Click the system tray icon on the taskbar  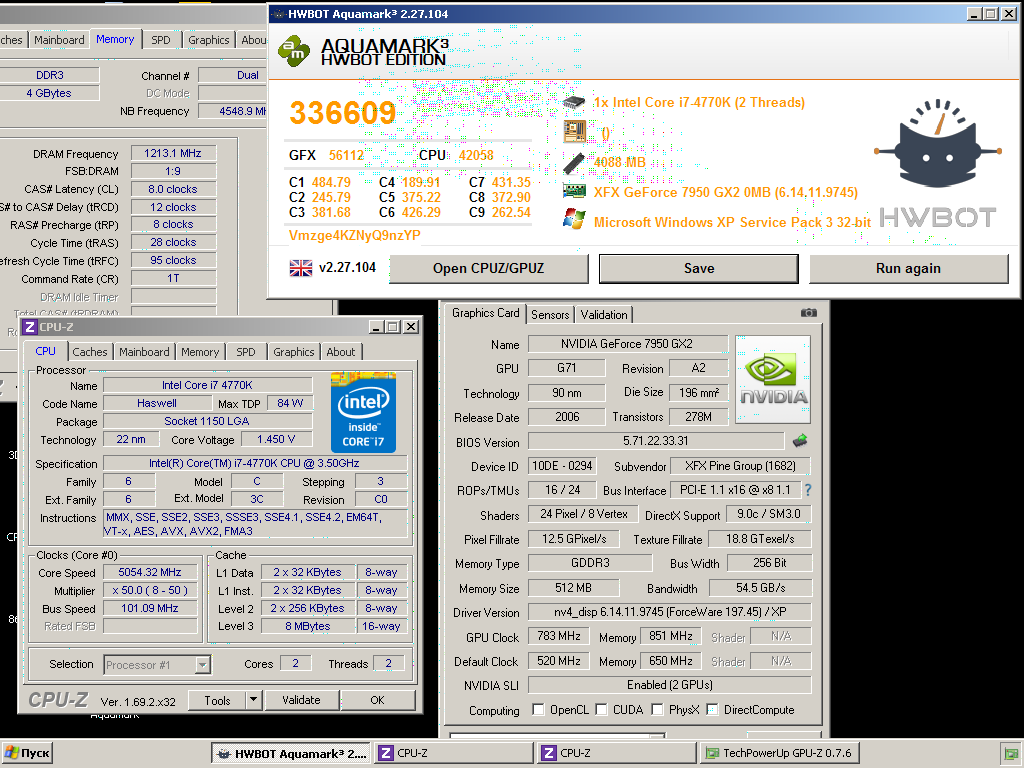tap(1010, 754)
